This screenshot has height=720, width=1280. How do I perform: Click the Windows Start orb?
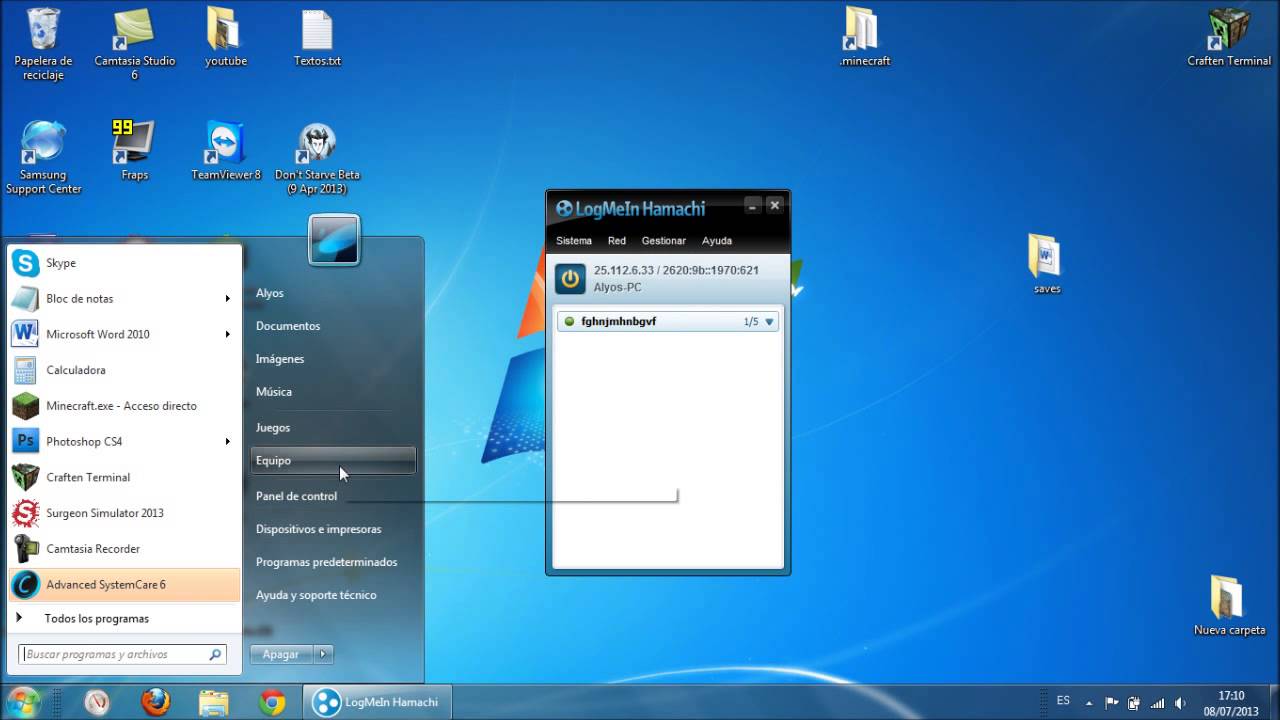coord(23,701)
